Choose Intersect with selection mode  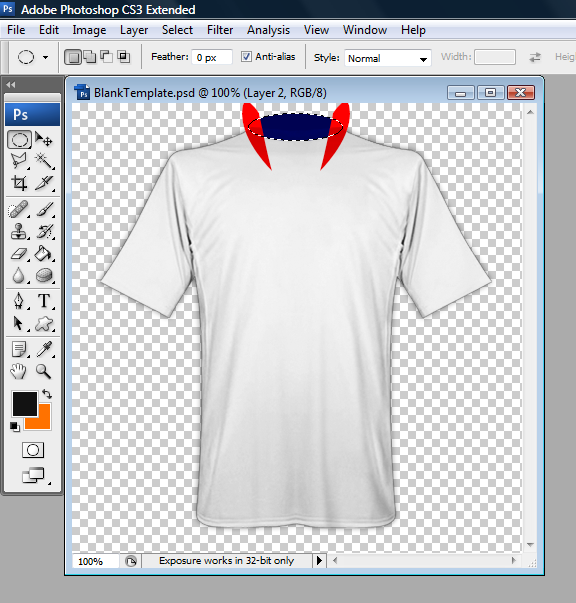click(123, 57)
